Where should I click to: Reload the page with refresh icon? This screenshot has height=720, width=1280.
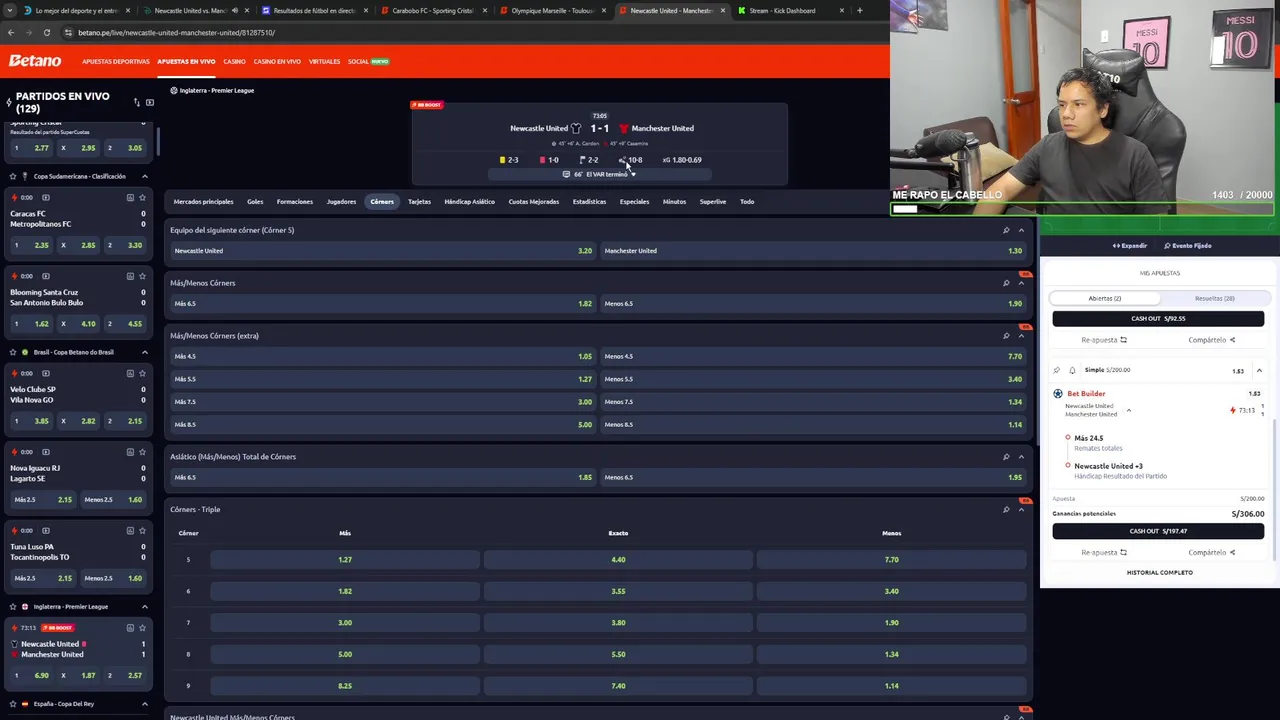46,32
